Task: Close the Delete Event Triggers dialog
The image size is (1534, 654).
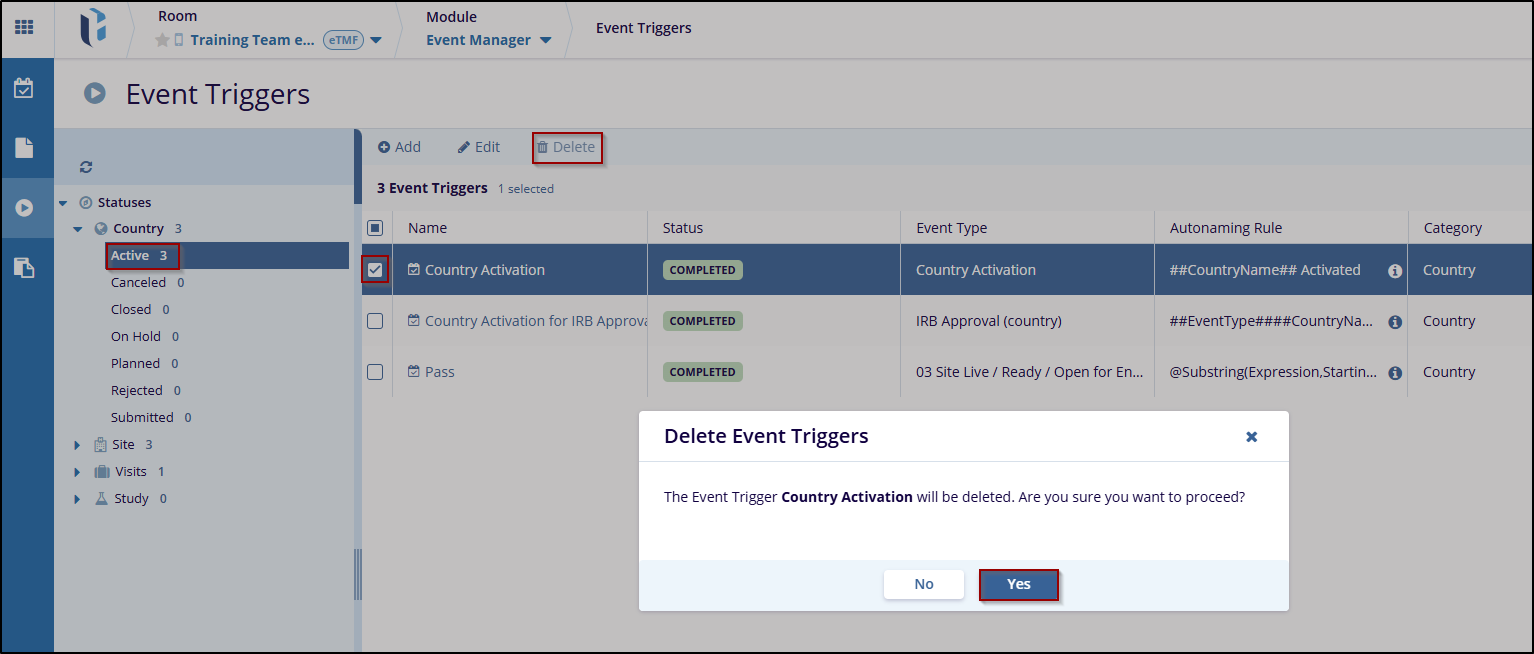Action: tap(1251, 437)
